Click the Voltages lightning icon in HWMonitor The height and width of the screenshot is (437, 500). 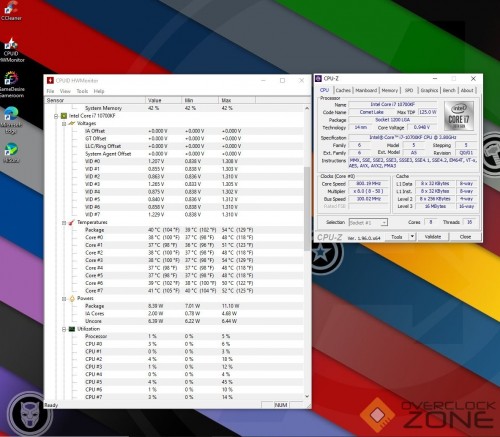(72, 123)
